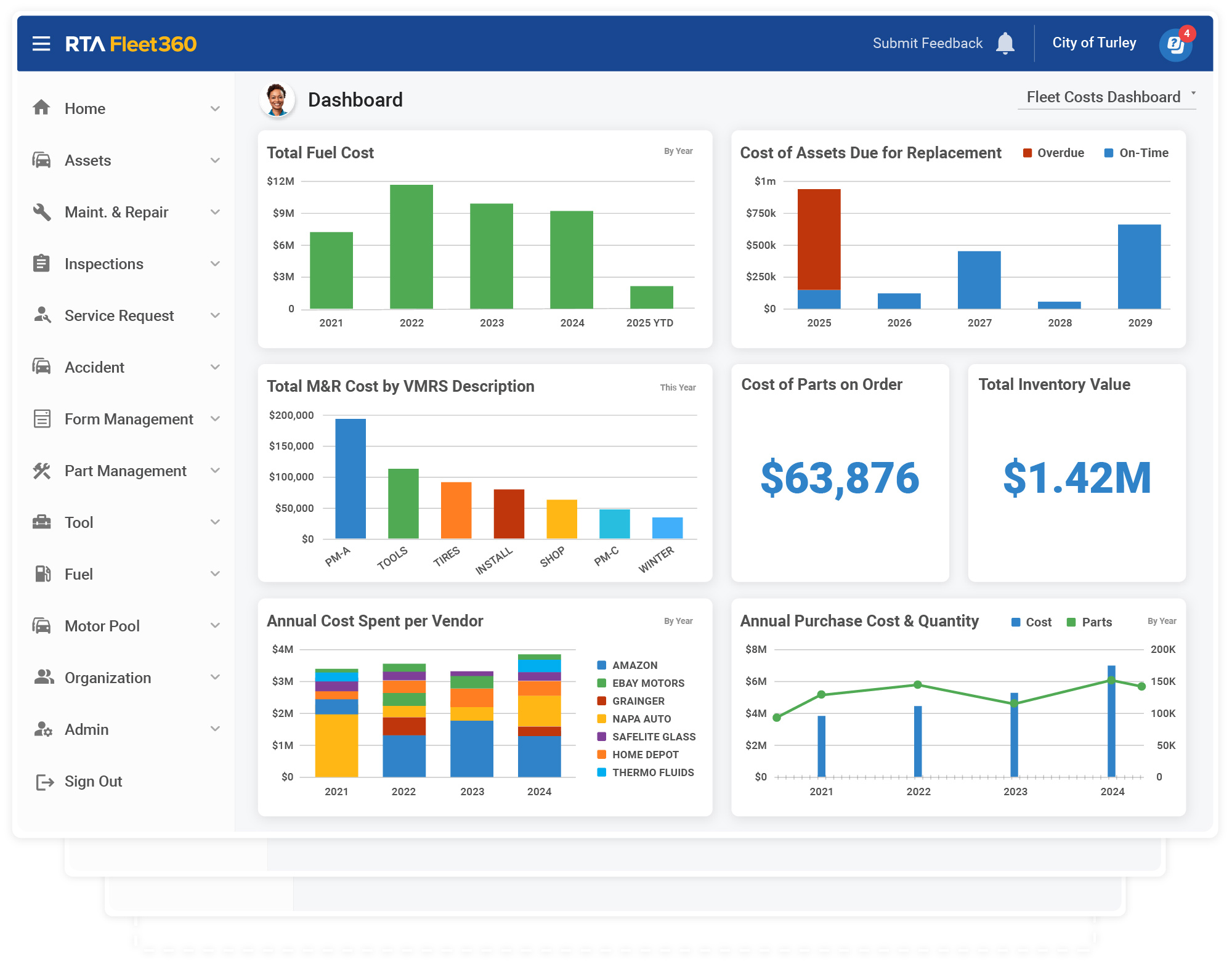Click the City of Turley account name
Image resolution: width=1232 pixels, height=964 pixels.
[x=1094, y=43]
